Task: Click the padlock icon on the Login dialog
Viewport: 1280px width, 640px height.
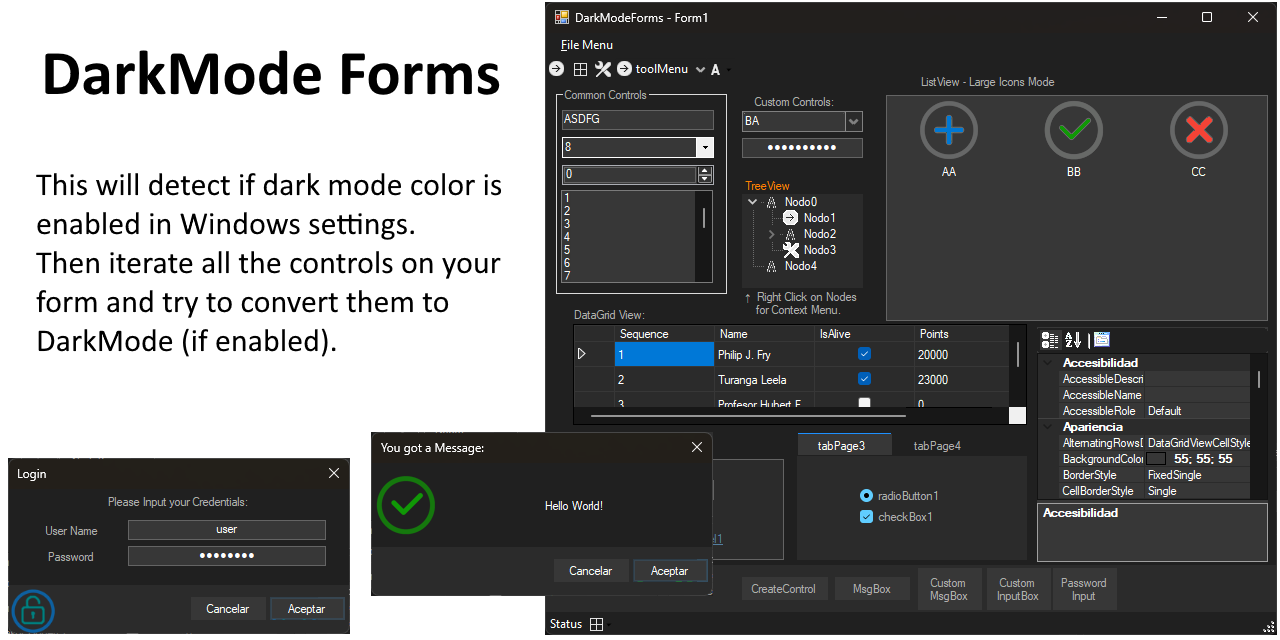Action: point(32,611)
